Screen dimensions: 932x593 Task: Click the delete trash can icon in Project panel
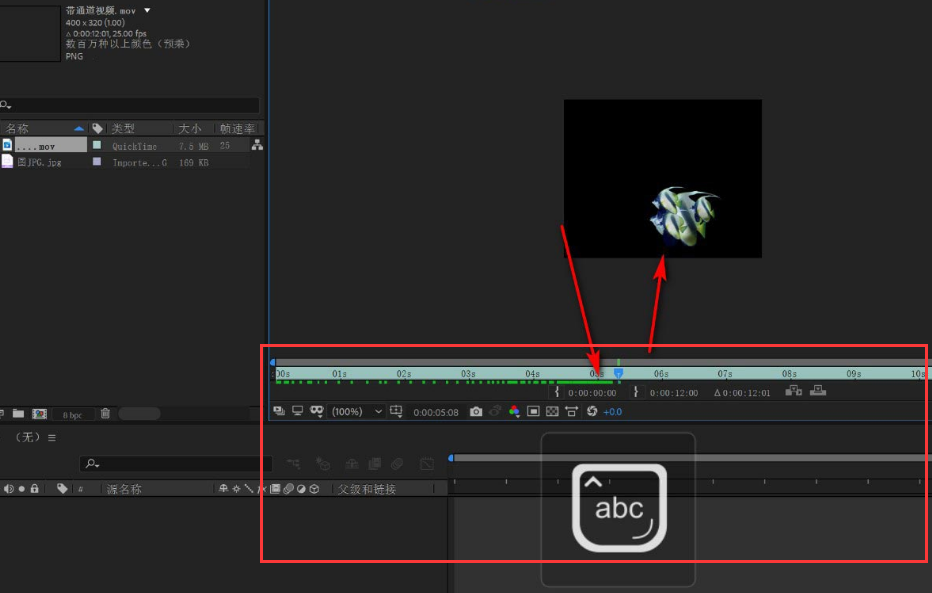click(105, 413)
